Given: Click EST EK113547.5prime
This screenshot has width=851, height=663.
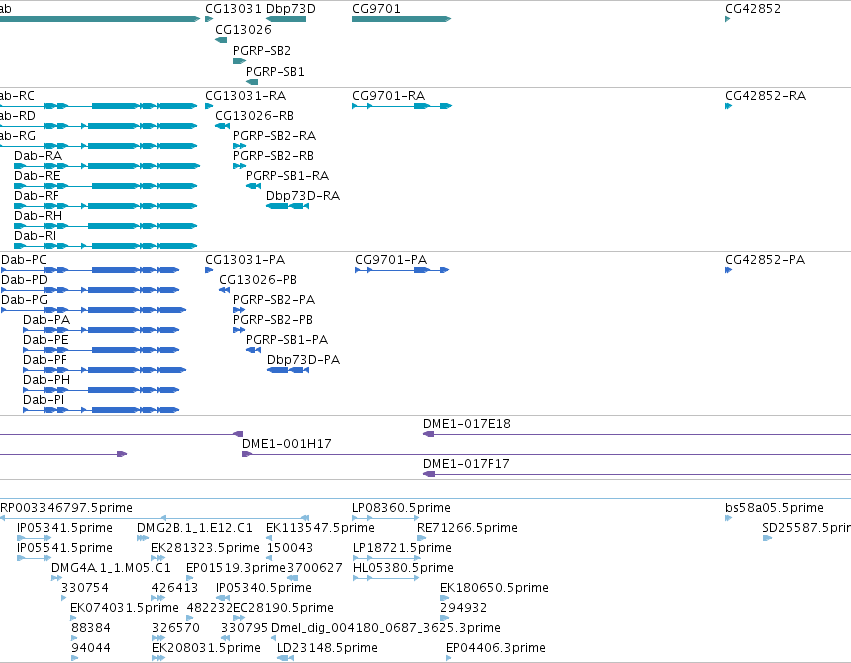Looking at the screenshot, I should click(320, 528).
